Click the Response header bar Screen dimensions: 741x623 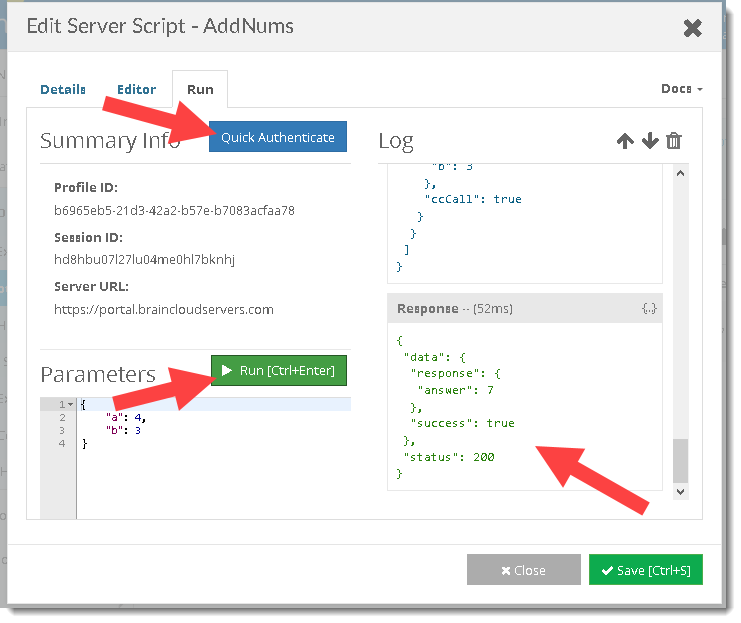(x=510, y=309)
